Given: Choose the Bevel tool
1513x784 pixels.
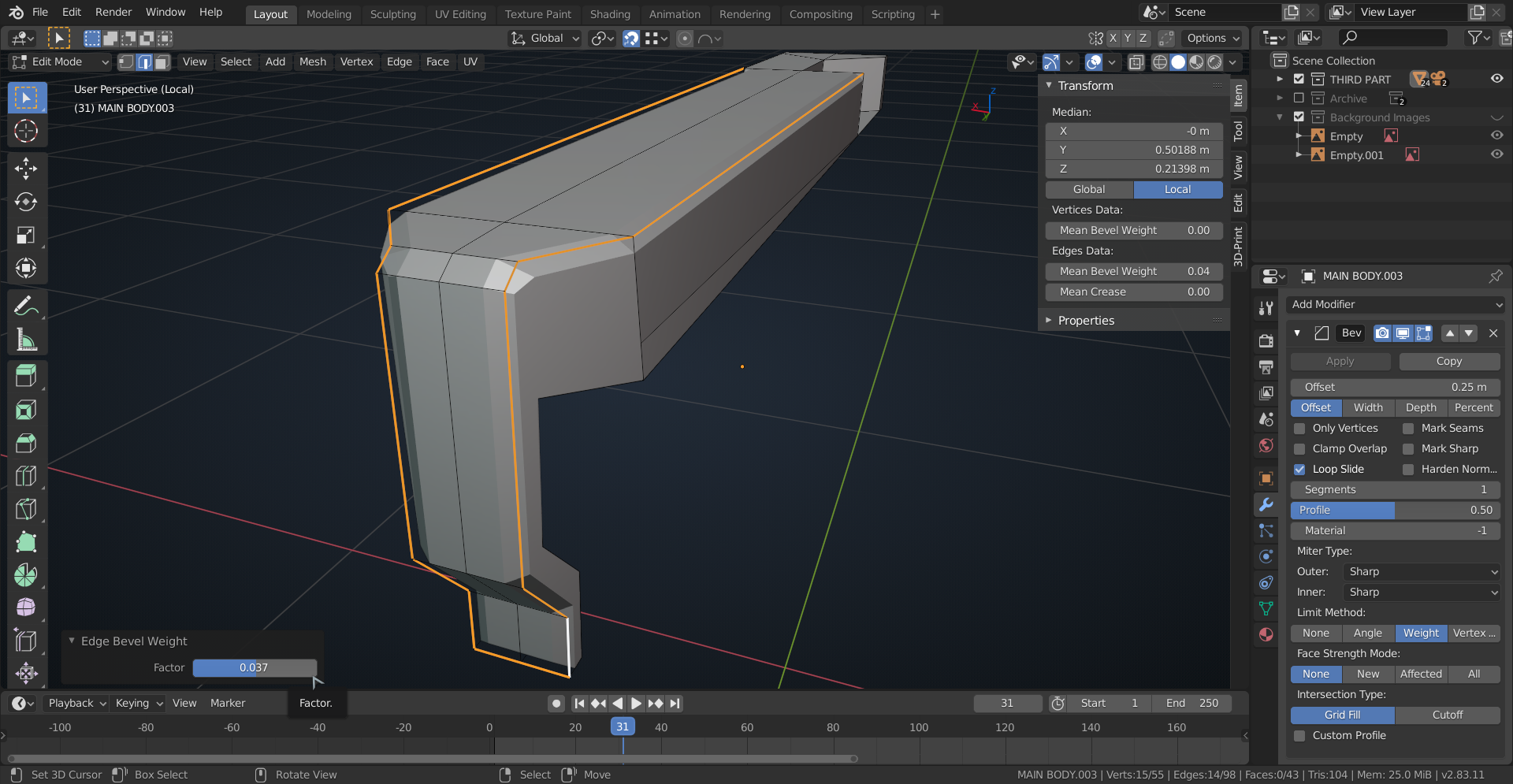Looking at the screenshot, I should pos(26,443).
